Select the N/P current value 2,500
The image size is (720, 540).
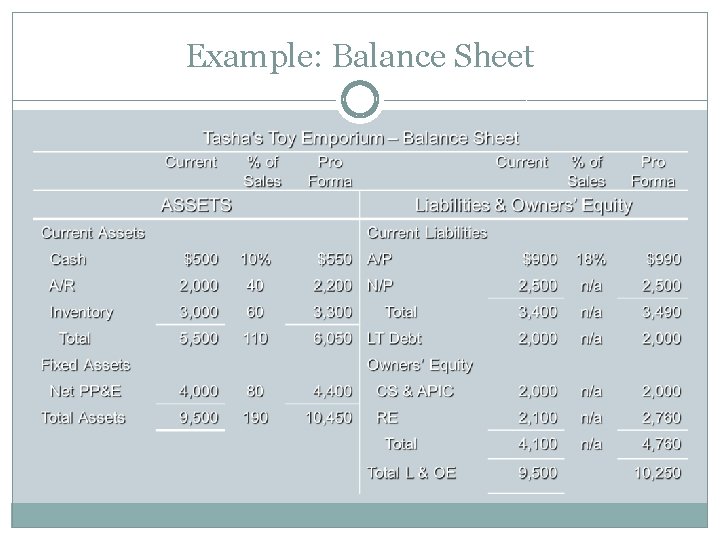pos(538,286)
